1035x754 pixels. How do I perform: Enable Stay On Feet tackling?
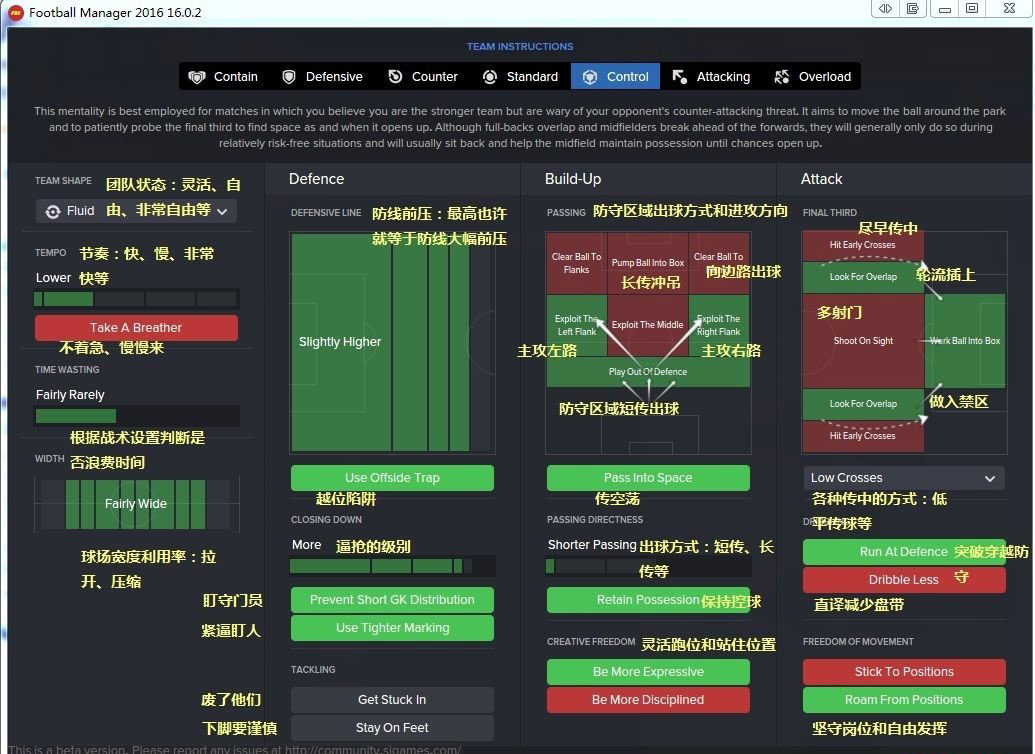coord(392,728)
